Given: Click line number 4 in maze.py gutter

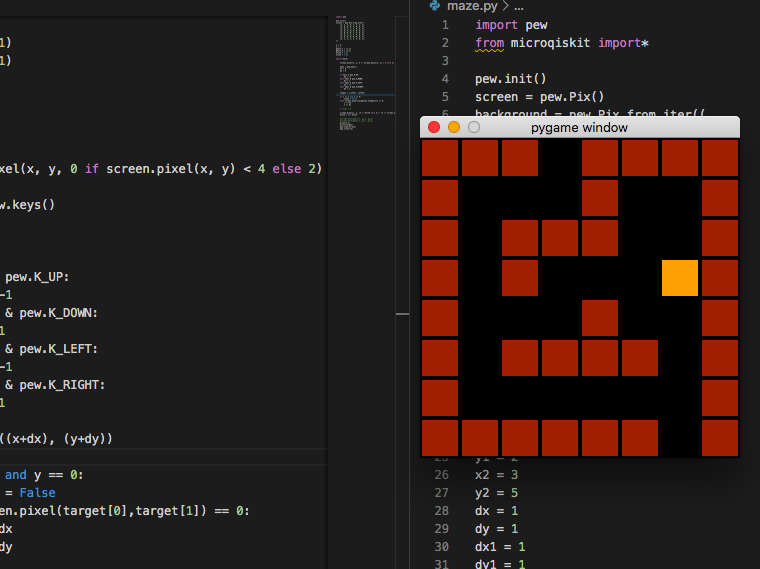Looking at the screenshot, I should 445,79.
